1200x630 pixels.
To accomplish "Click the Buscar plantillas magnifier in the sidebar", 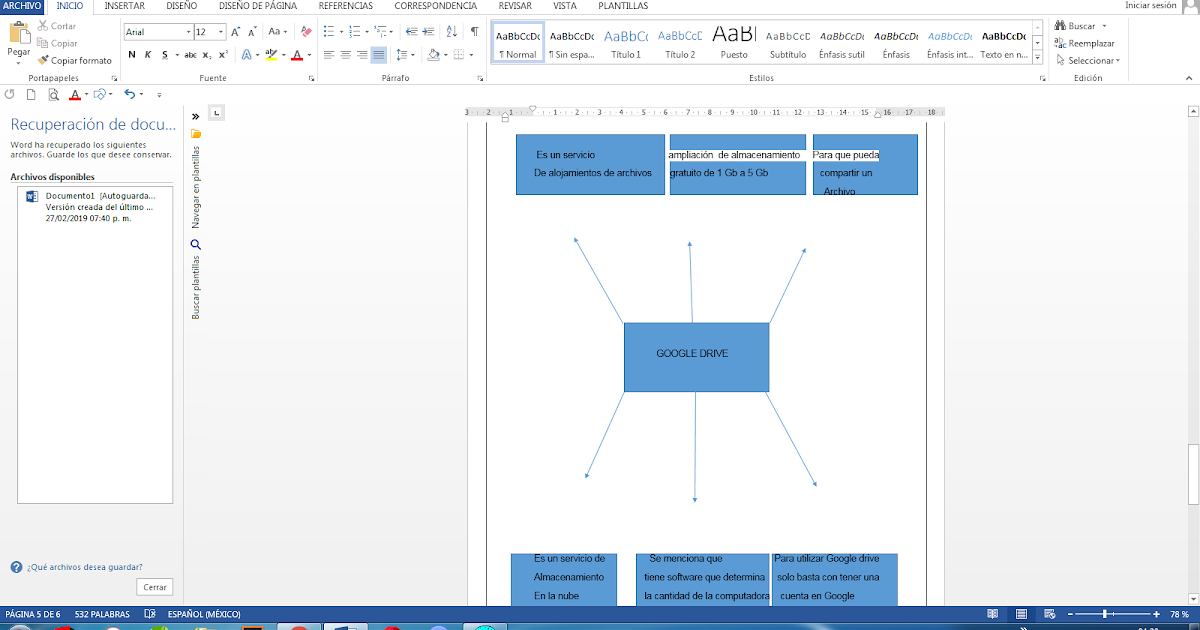I will 196,244.
